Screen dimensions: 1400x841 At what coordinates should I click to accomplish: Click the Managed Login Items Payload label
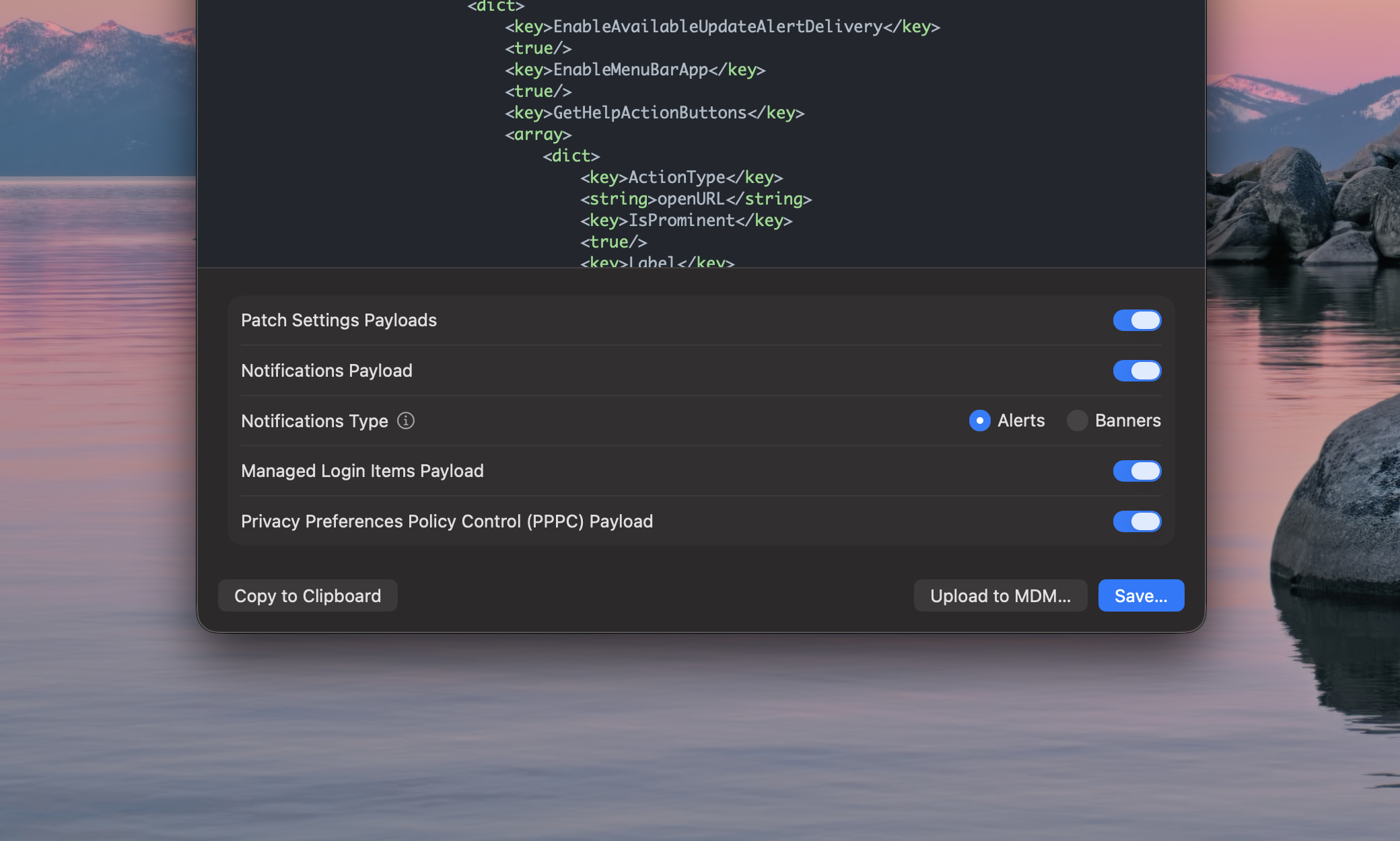(x=362, y=471)
